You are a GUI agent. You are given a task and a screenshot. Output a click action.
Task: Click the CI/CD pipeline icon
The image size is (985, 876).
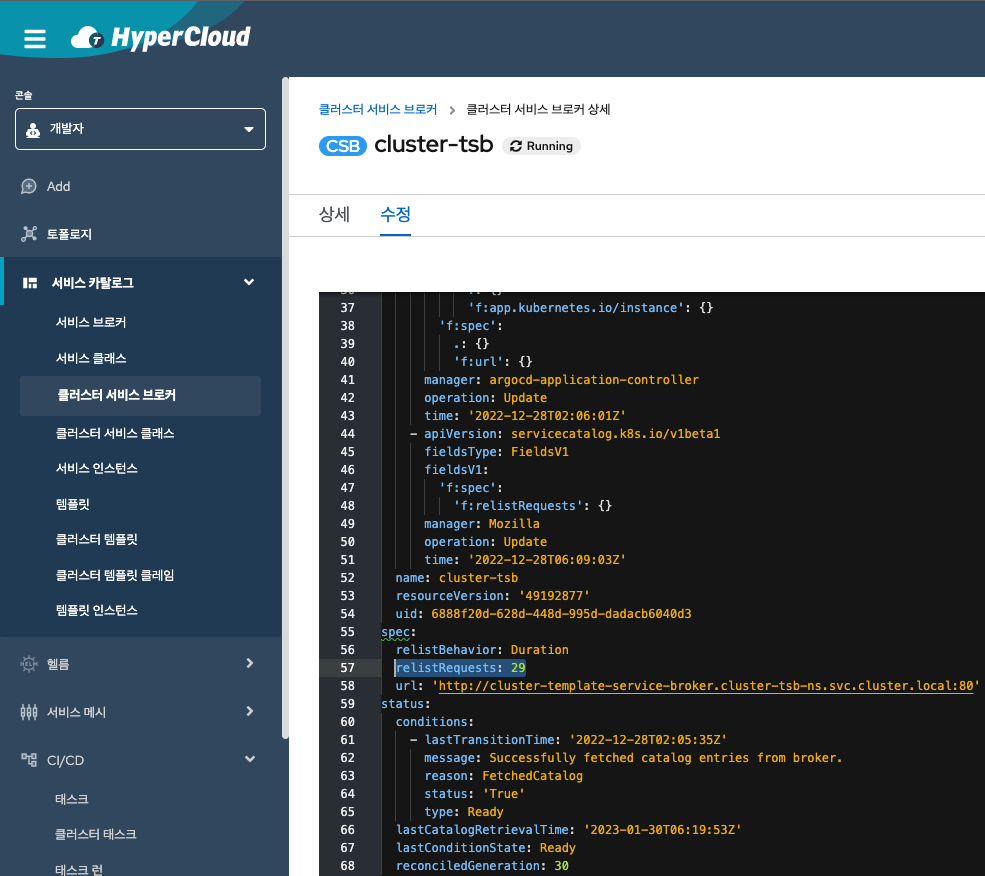pos(29,760)
